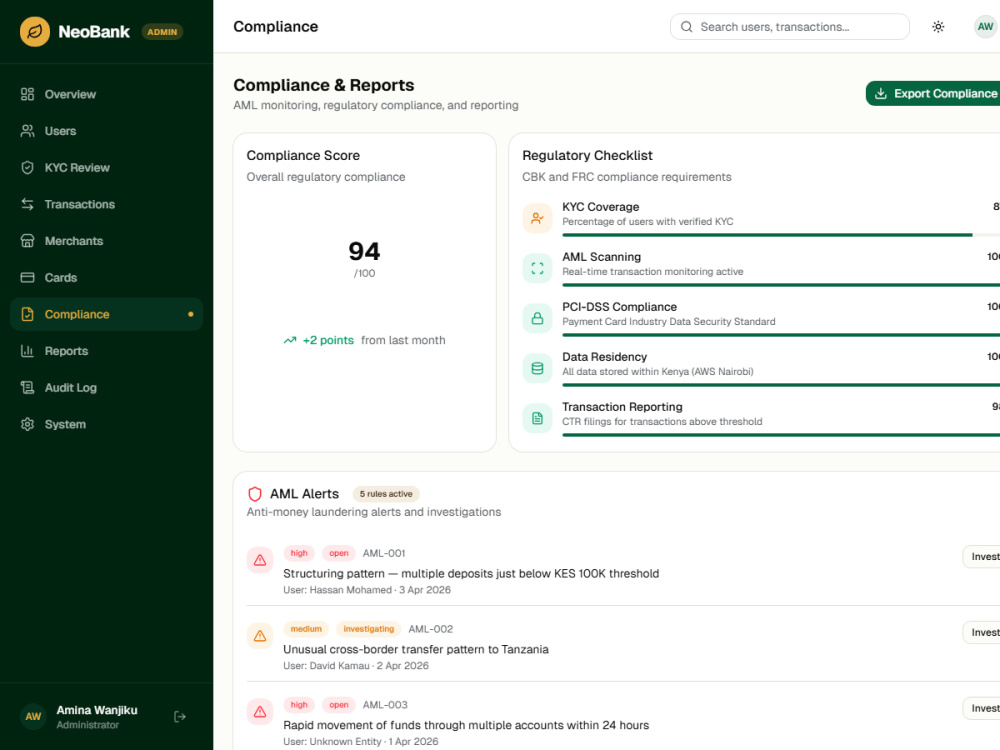Click the PCI-DSS Compliance checklist title
Viewport: 1000px width, 750px height.
(619, 307)
